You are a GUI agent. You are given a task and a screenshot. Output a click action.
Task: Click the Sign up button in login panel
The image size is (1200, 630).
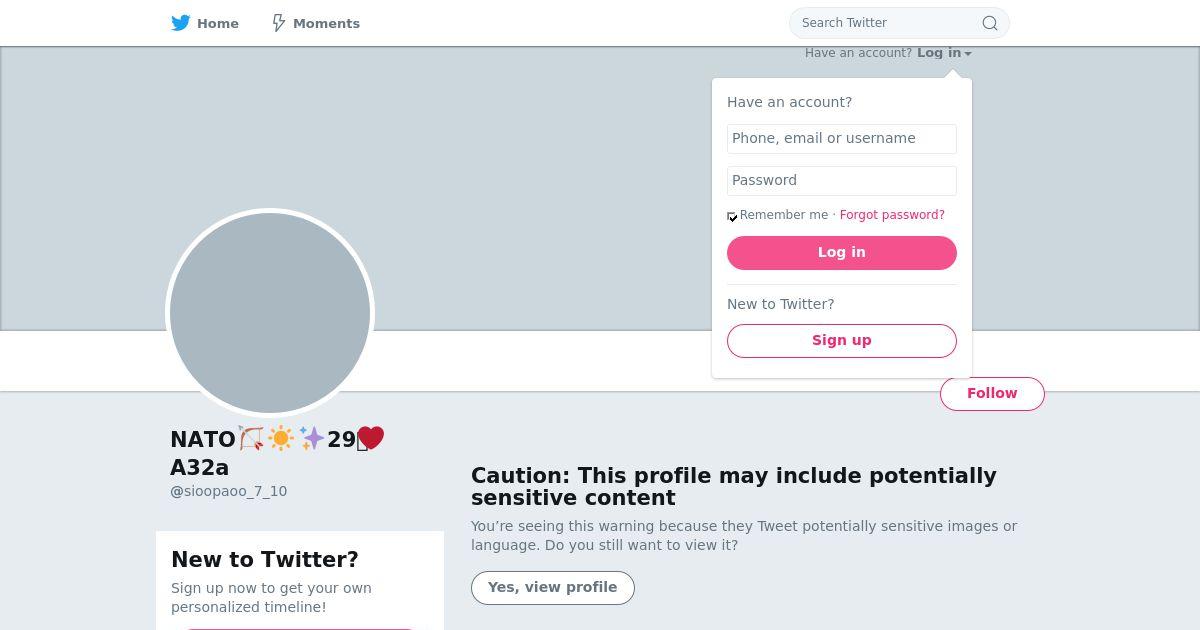coord(842,341)
